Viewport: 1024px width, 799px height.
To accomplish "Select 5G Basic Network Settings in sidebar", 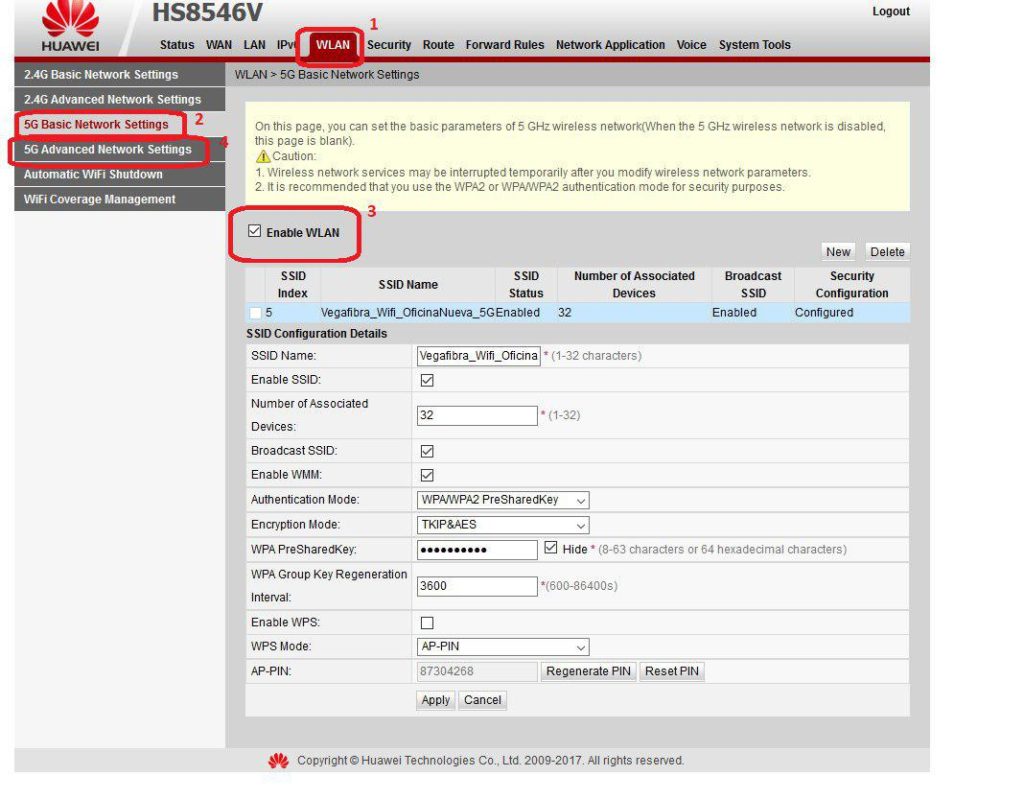I will tap(120, 124).
